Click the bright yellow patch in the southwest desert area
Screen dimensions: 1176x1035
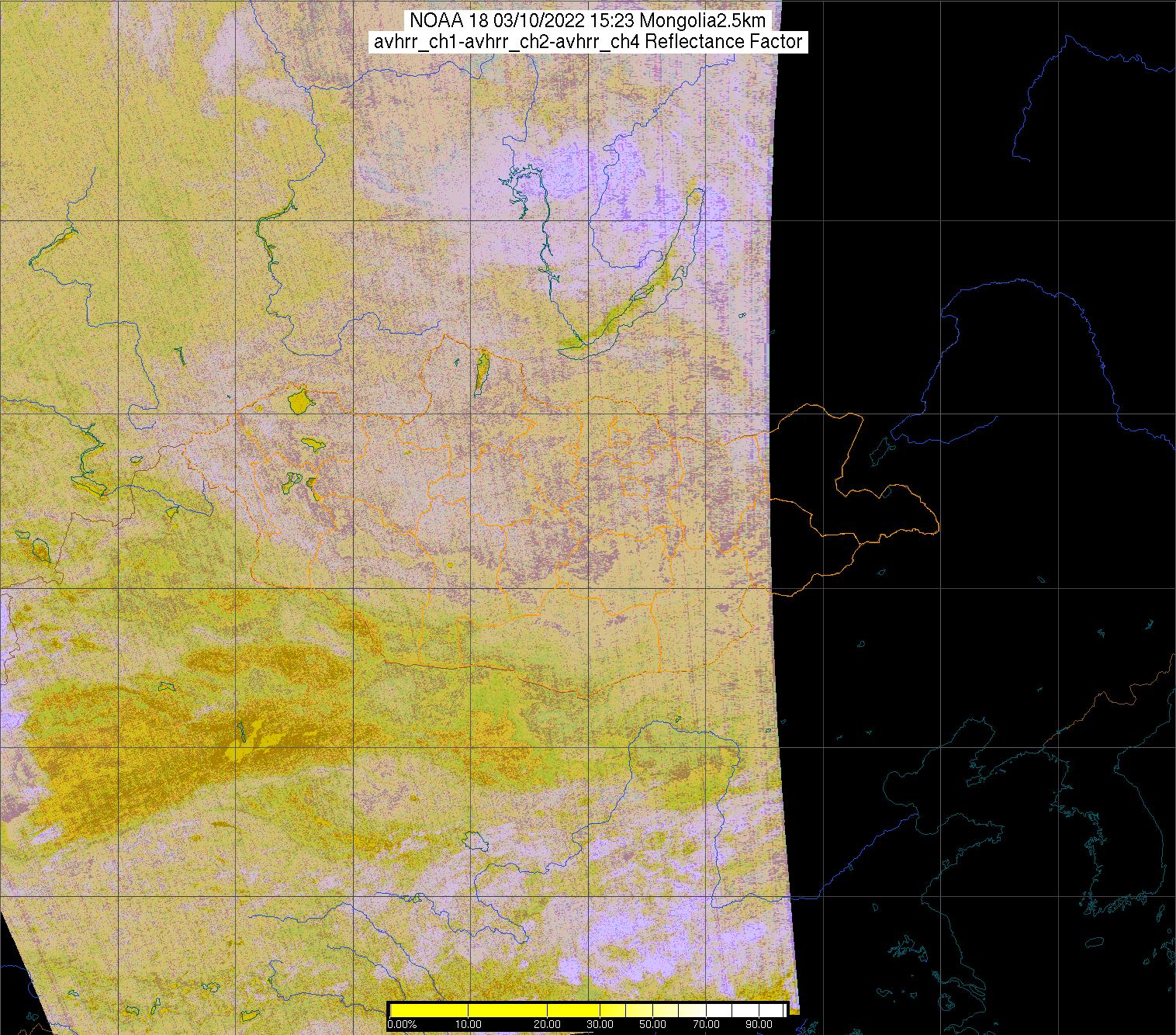(248, 743)
